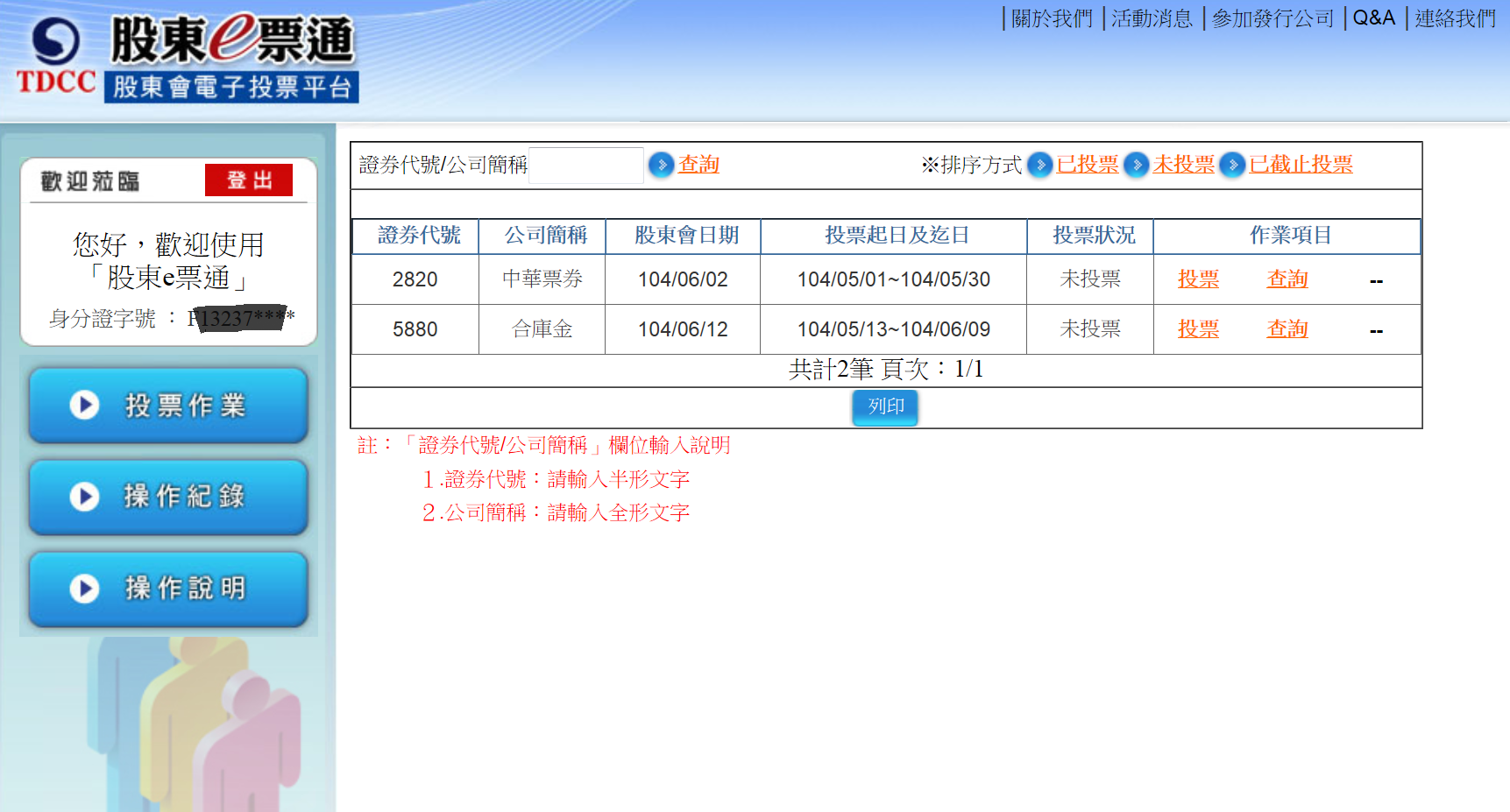
Task: Click the arrow icon beside 未投票
Action: (1137, 165)
